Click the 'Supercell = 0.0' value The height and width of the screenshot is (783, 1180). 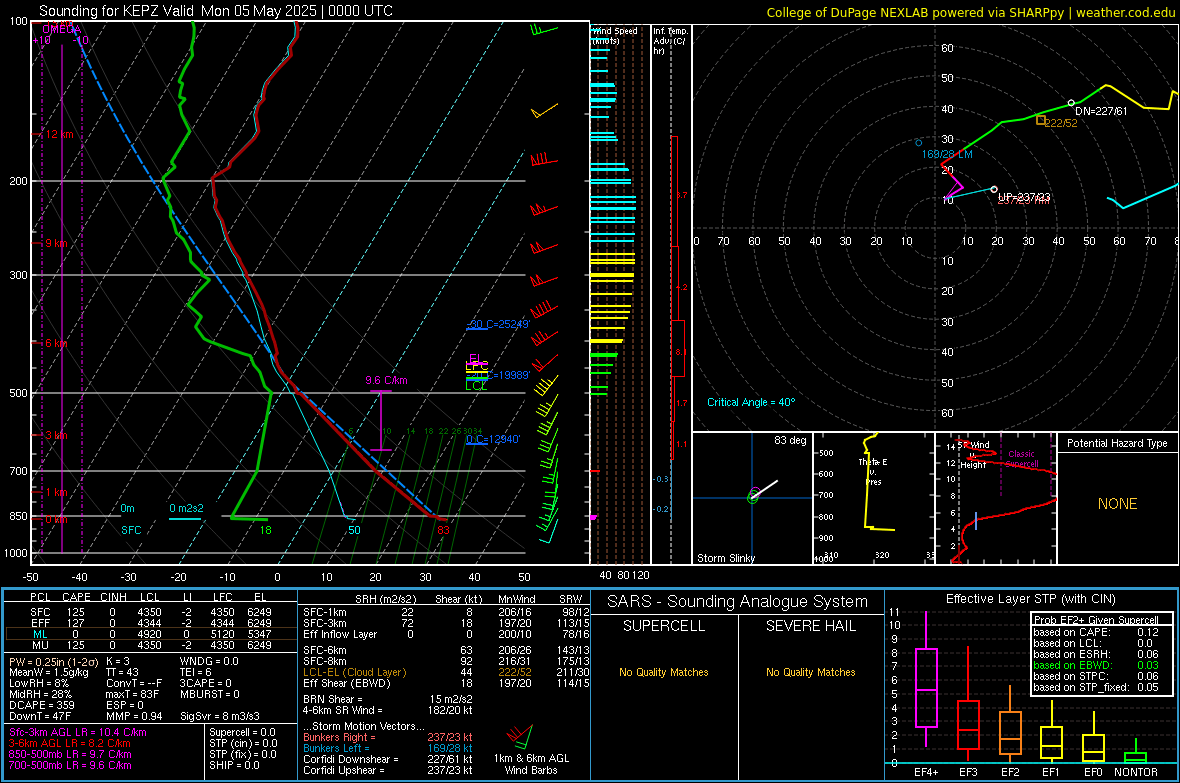tap(242, 732)
